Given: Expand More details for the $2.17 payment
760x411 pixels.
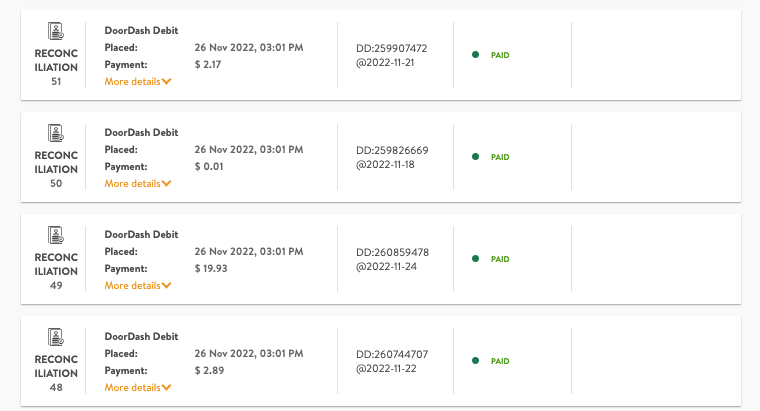Looking at the screenshot, I should (138, 82).
